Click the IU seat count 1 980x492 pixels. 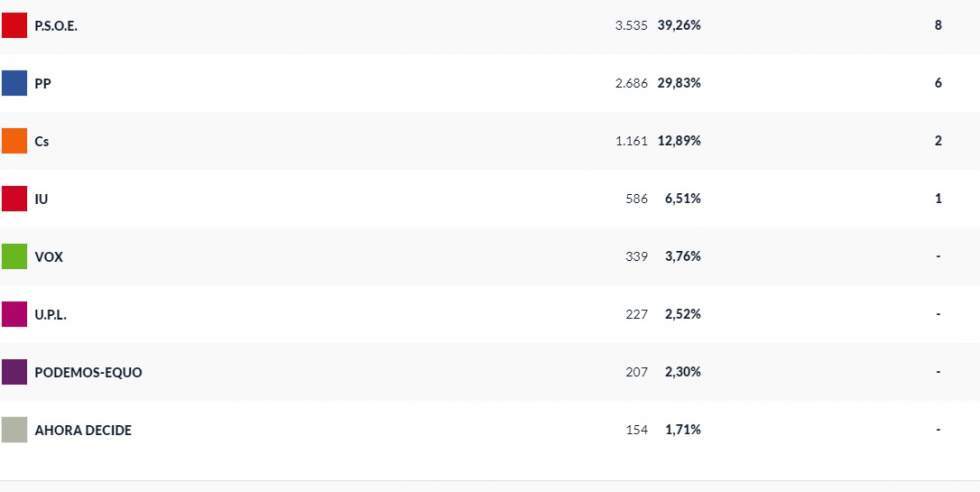coord(938,199)
